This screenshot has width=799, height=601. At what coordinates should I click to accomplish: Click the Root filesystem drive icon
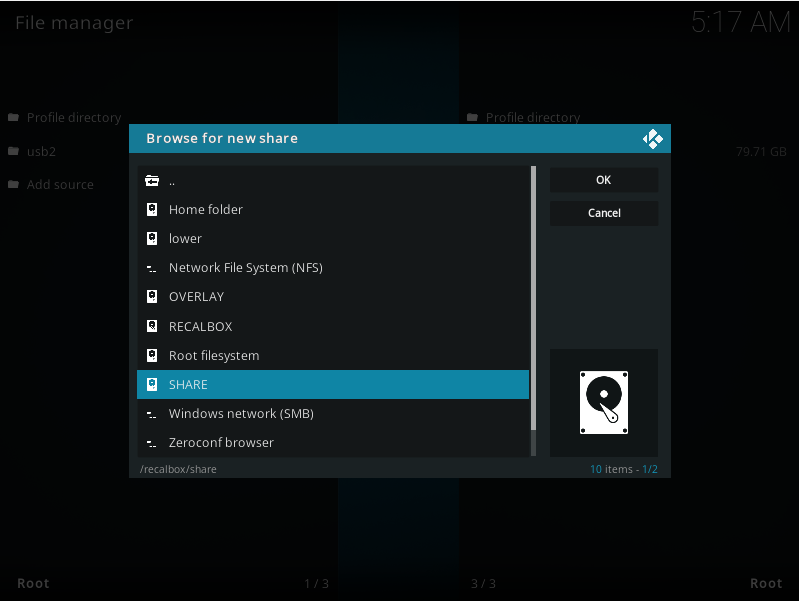tap(152, 355)
